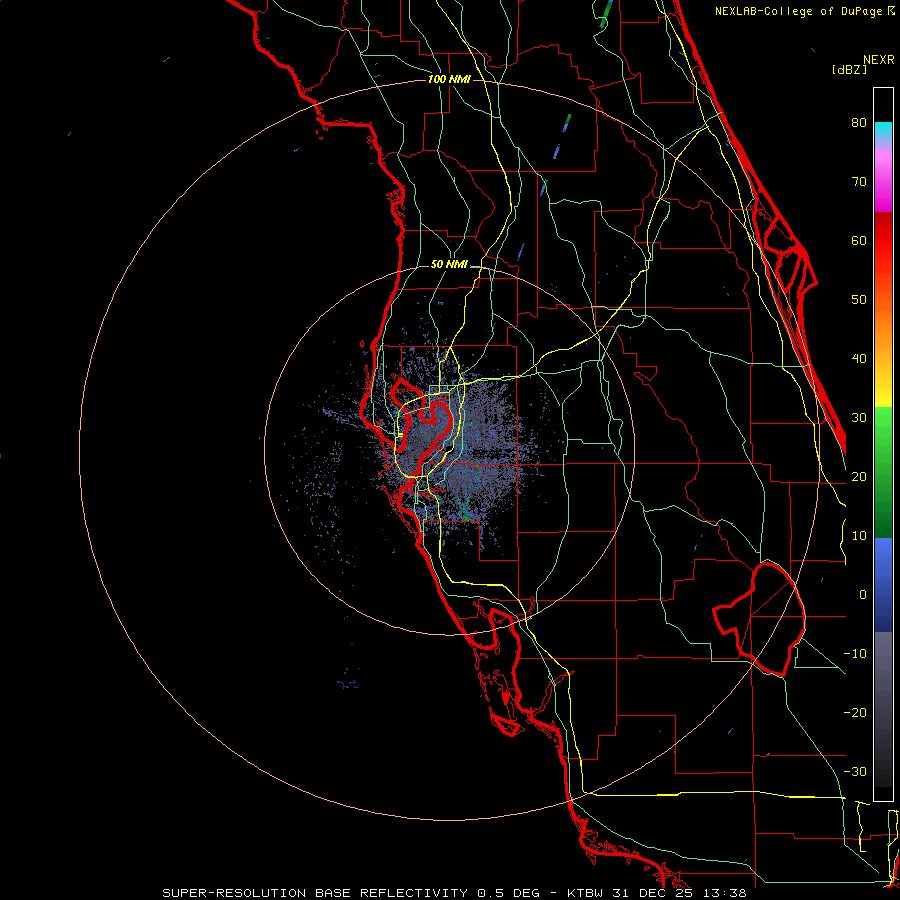Click the 50 value on the dBZ scale
This screenshot has width=900, height=900.
point(859,300)
